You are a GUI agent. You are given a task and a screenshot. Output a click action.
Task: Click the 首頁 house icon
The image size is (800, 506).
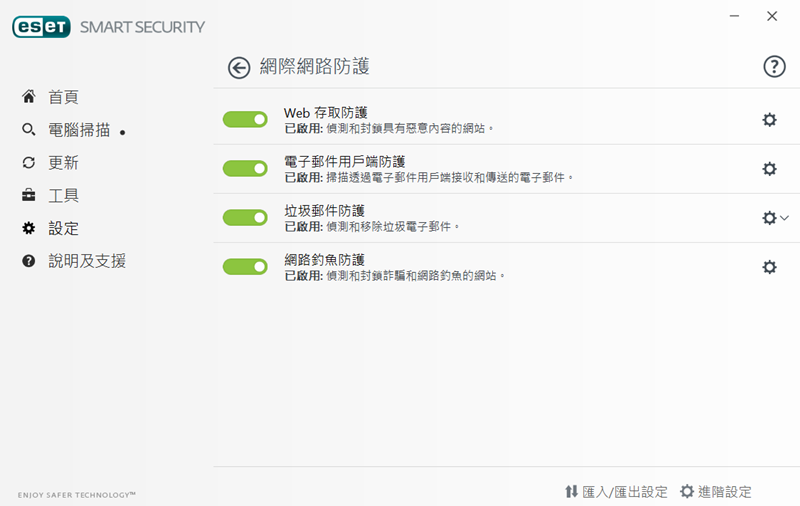coord(29,97)
